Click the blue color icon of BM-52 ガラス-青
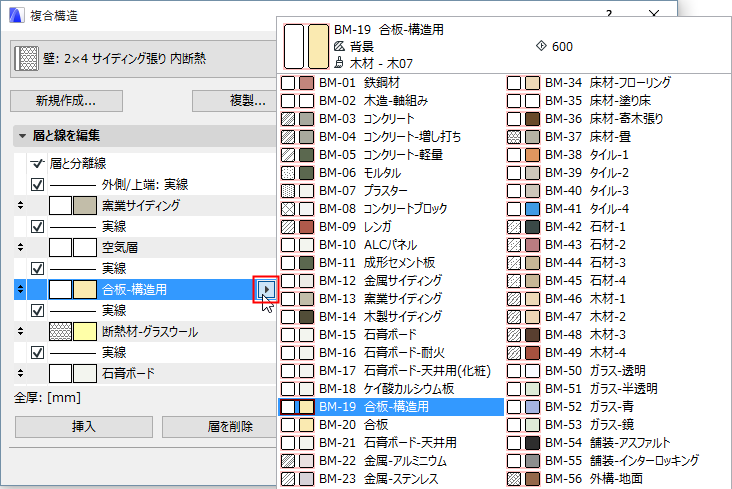This screenshot has height=489, width=732. pos(533,407)
